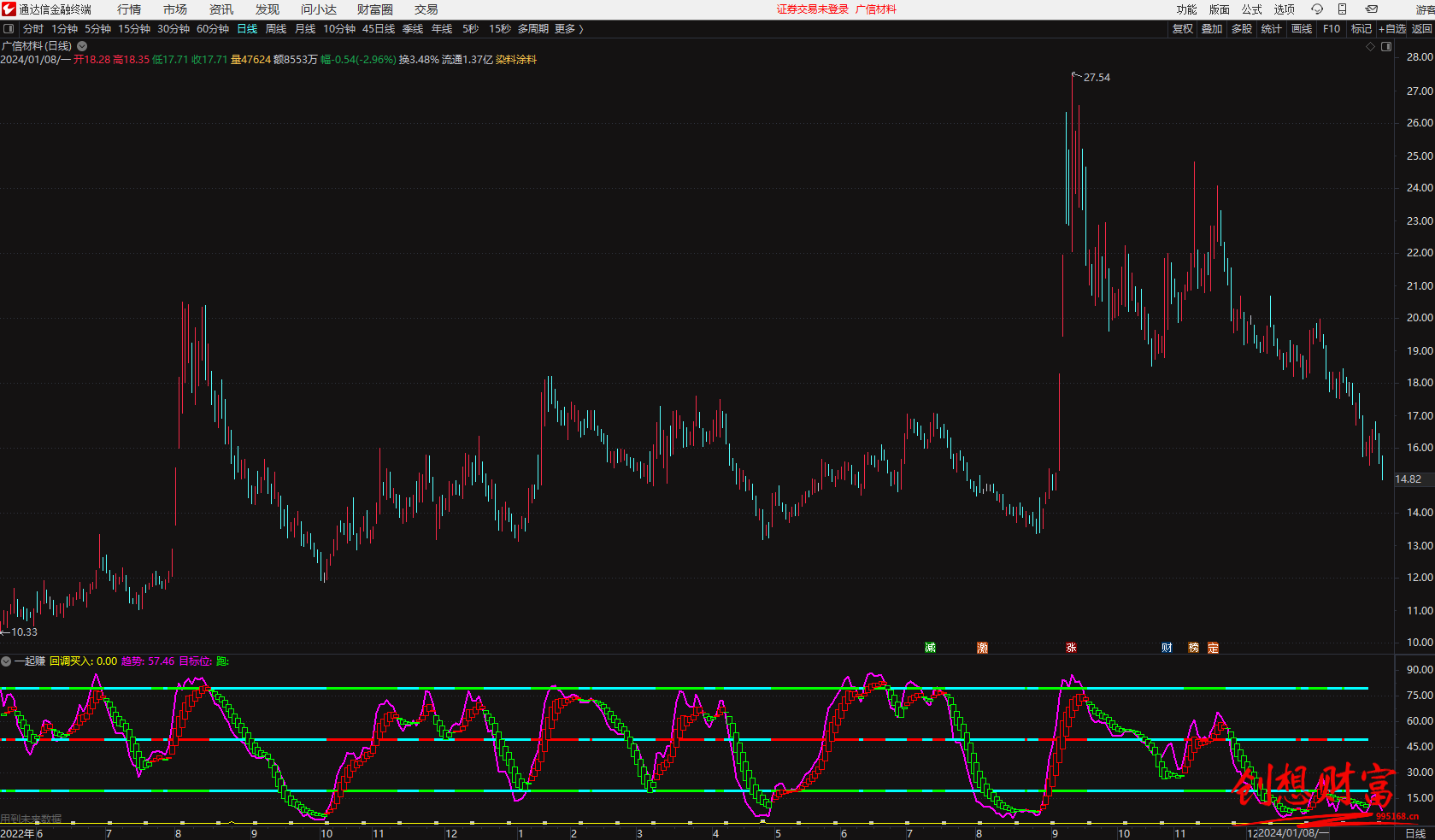Click the 榜 event marker
The image size is (1435, 840).
[x=1194, y=648]
